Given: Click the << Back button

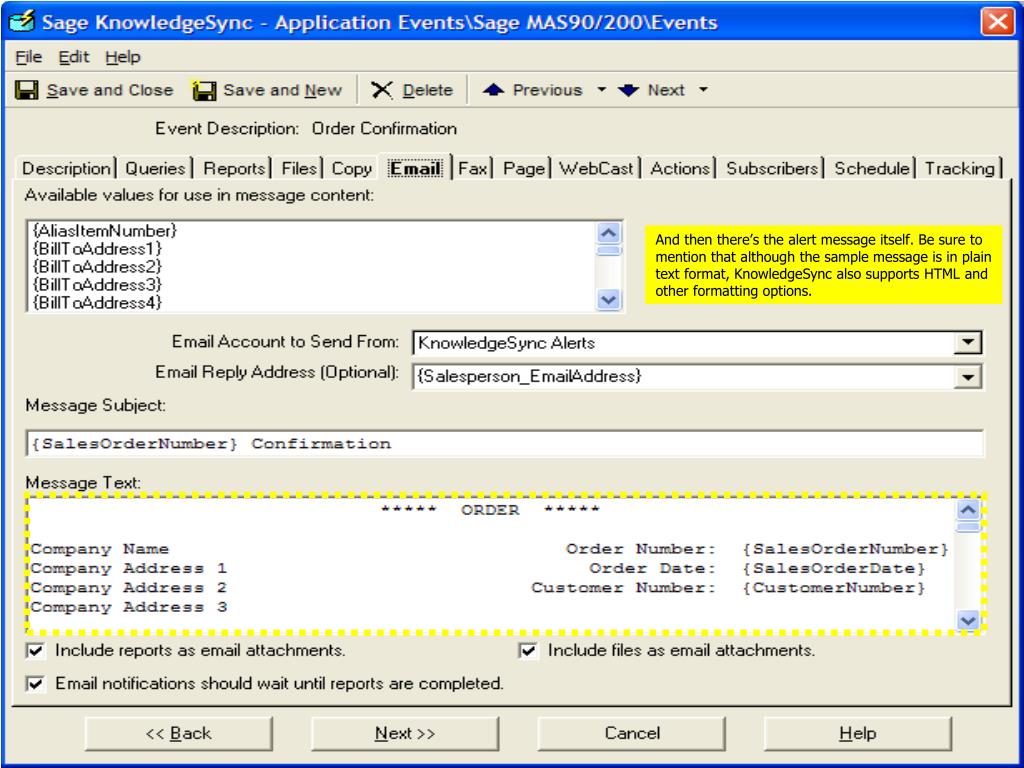Looking at the screenshot, I should pos(179,733).
